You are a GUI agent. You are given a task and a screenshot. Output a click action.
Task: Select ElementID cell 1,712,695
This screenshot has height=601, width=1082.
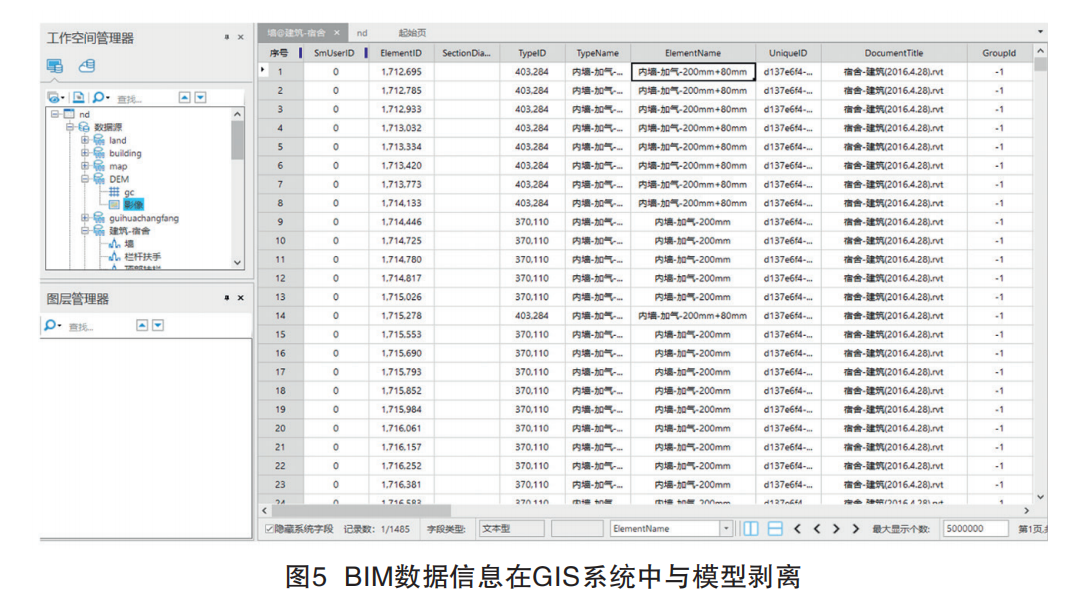tap(401, 72)
